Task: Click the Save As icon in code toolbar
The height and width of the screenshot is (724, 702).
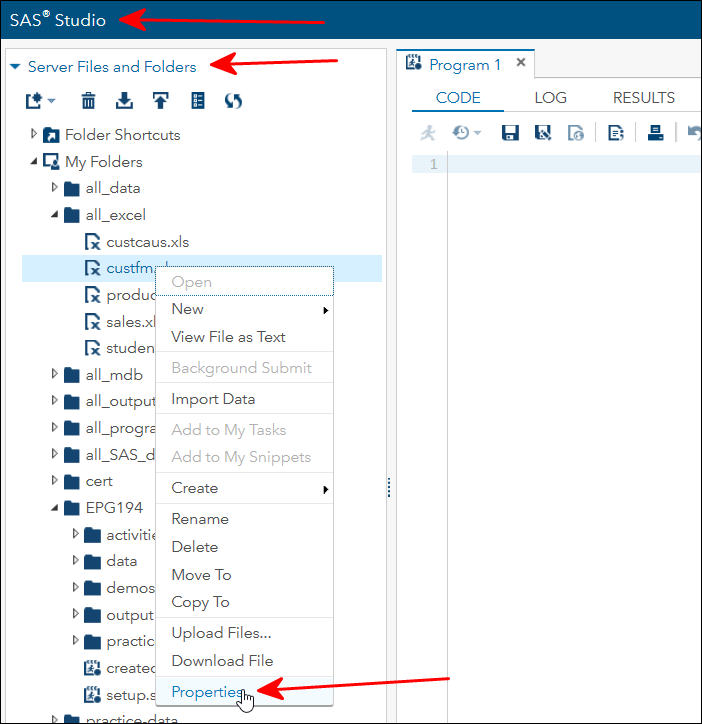Action: [543, 133]
